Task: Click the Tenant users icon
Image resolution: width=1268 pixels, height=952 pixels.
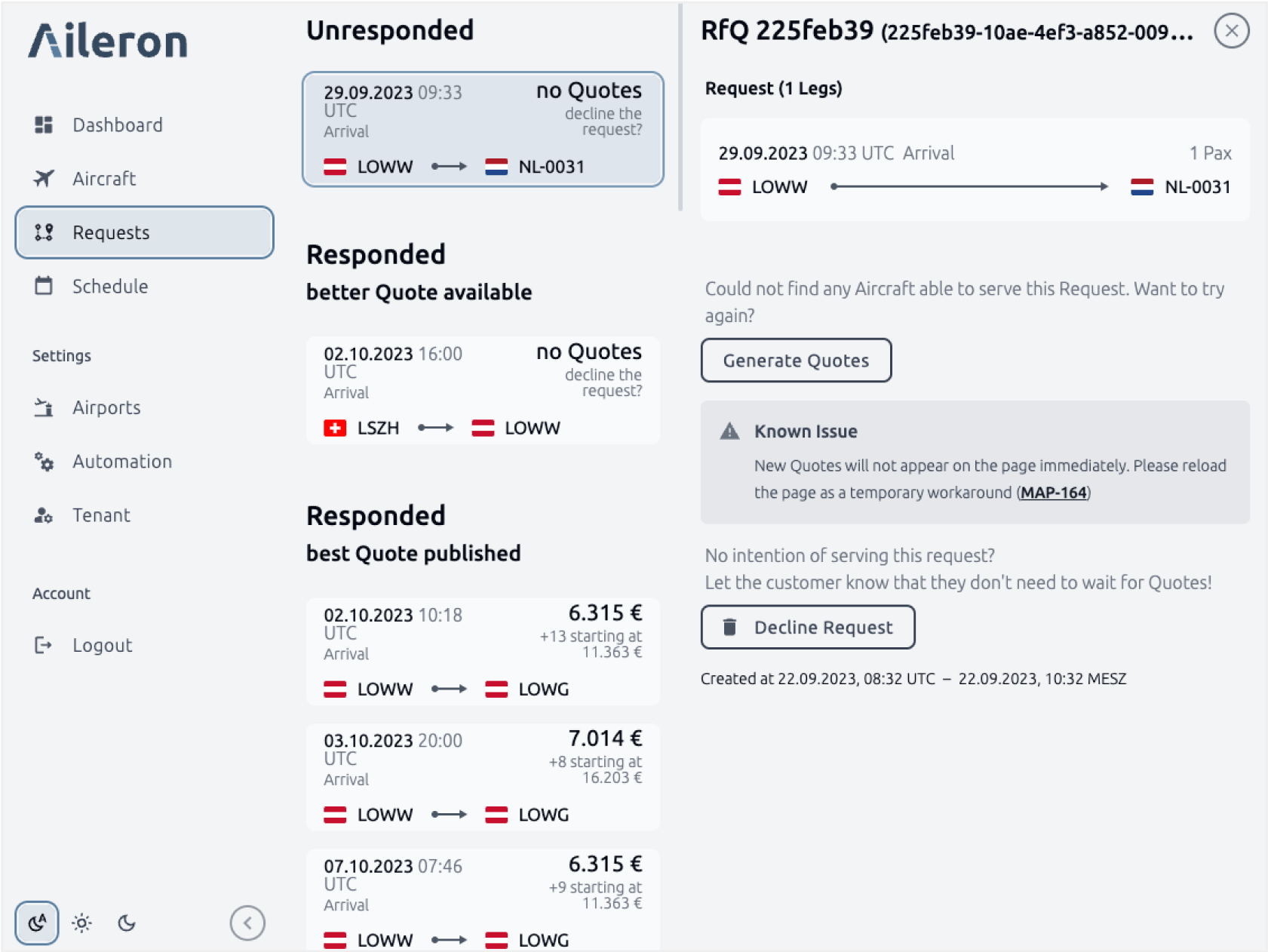Action: click(44, 515)
